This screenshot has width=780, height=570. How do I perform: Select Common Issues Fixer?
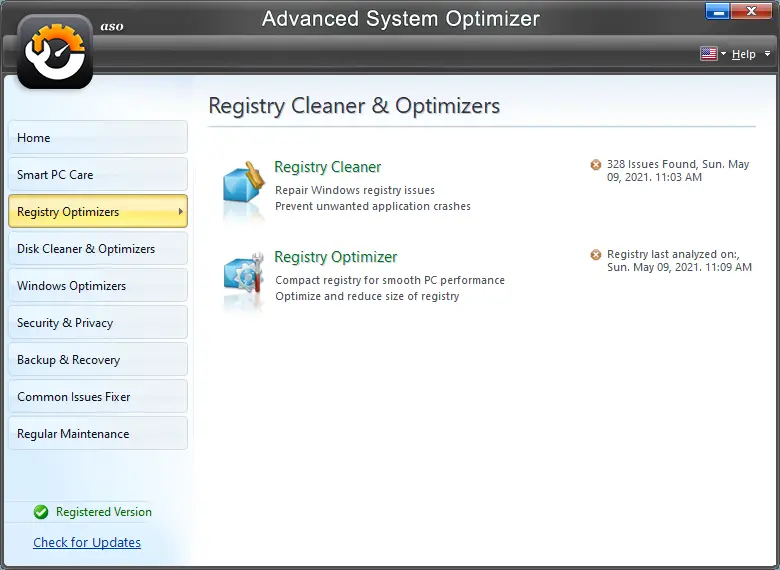click(98, 396)
